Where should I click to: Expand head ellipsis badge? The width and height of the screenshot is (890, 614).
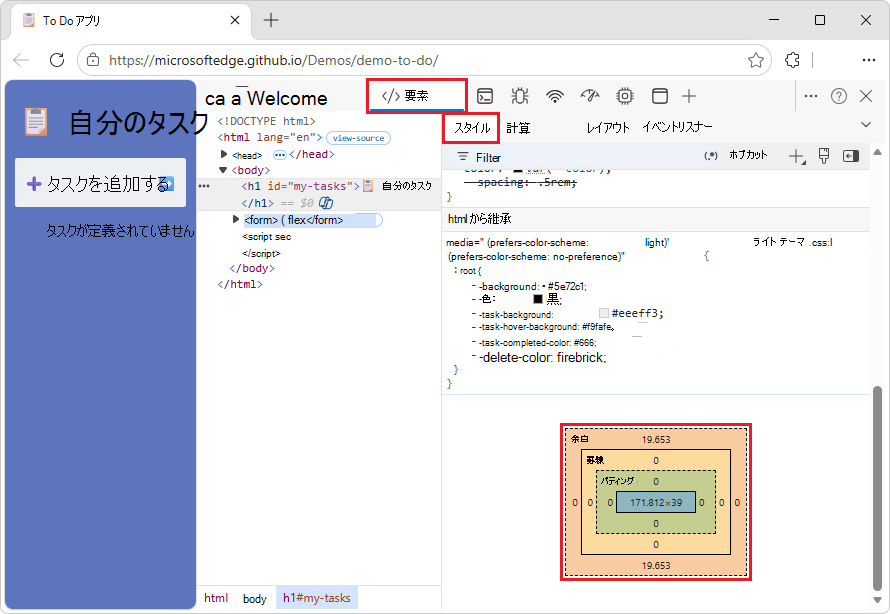point(279,155)
